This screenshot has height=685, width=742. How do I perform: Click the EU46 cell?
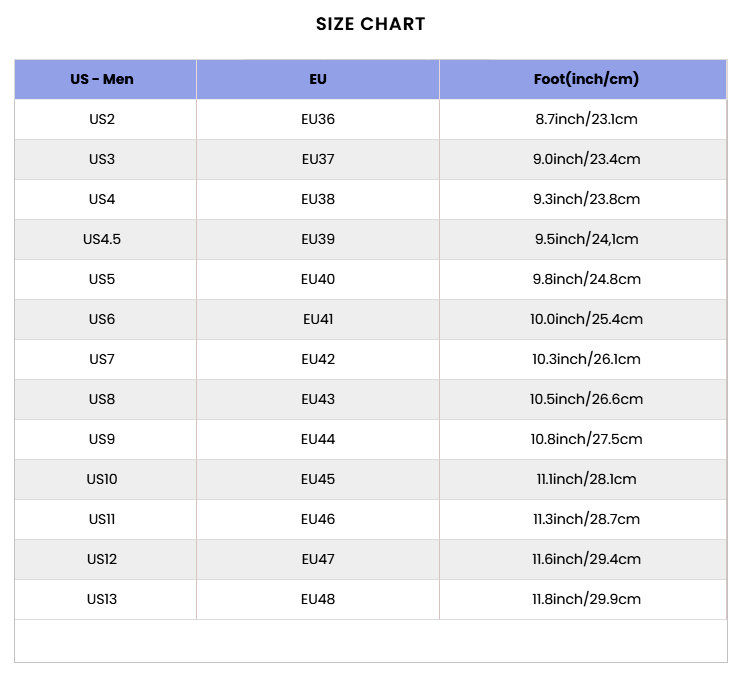(x=318, y=519)
